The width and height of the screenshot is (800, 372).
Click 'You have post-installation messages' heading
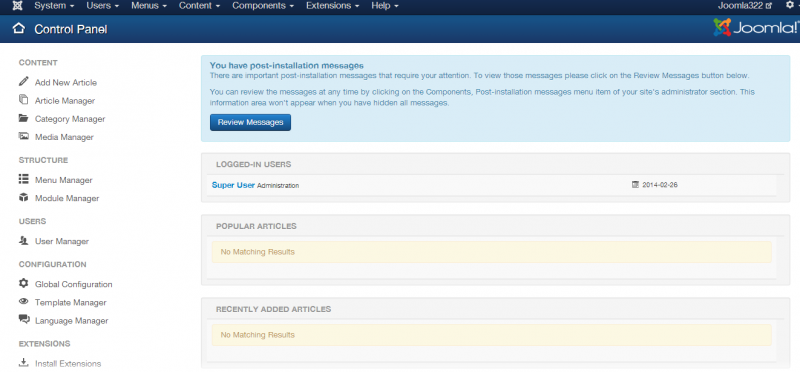click(287, 66)
